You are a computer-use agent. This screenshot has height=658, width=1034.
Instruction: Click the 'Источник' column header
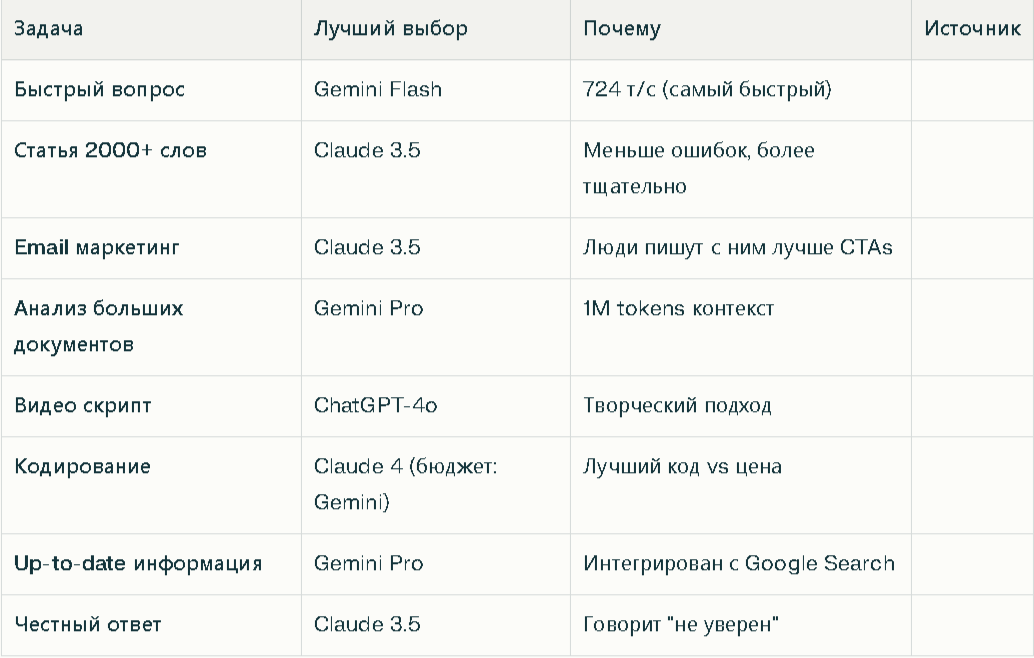[972, 28]
